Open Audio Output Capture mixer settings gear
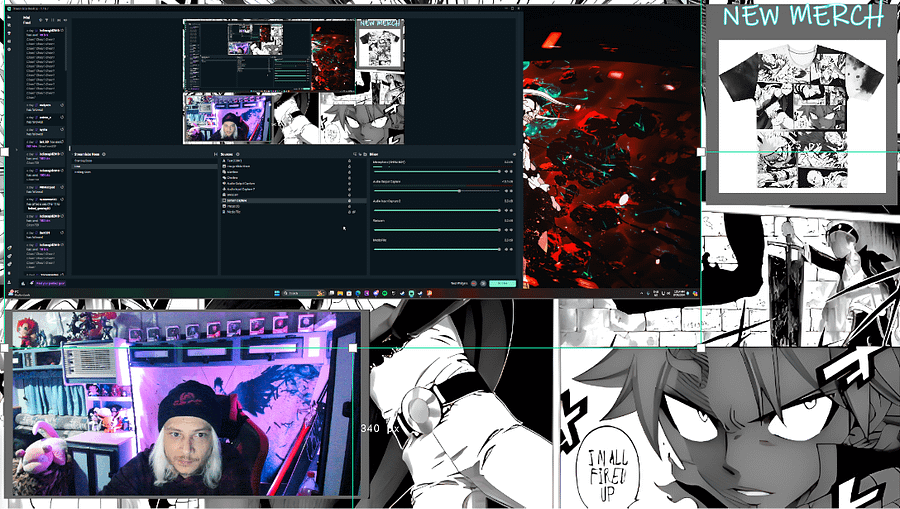Image resolution: width=900 pixels, height=509 pixels. coord(511,191)
